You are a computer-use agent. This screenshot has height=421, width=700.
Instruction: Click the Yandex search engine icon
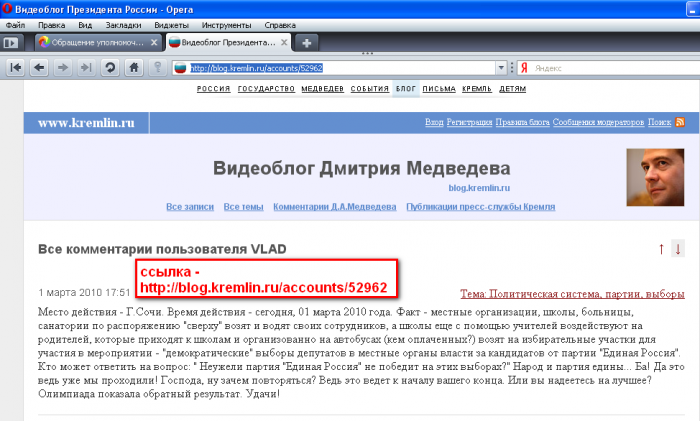coord(524,68)
